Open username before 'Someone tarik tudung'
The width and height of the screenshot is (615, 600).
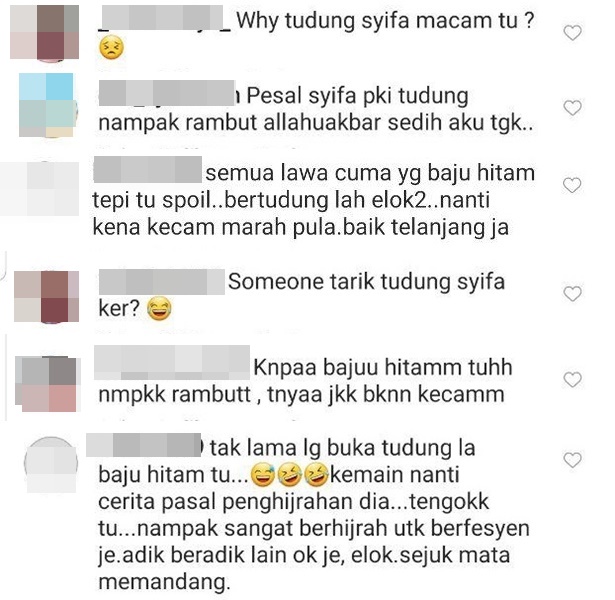[x=162, y=282]
